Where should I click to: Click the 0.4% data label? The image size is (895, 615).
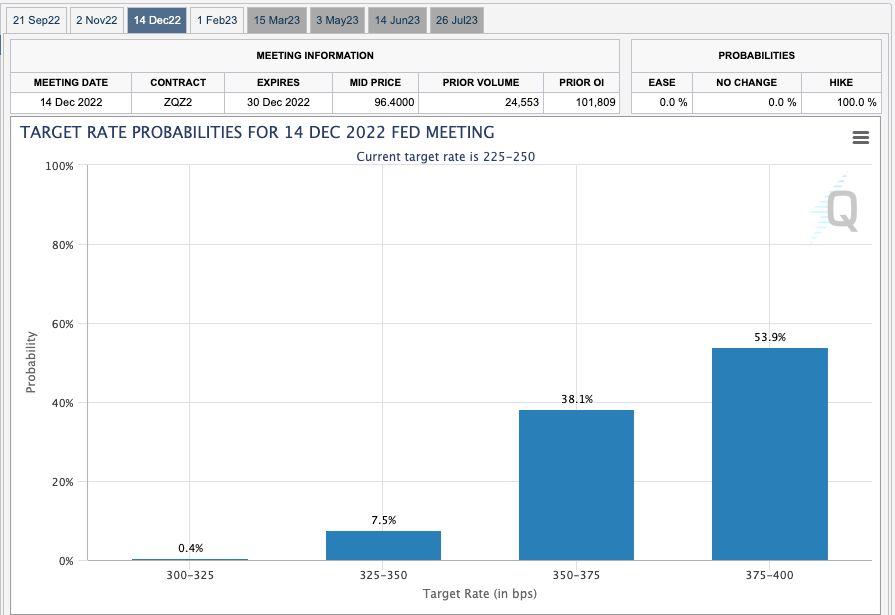pos(191,548)
